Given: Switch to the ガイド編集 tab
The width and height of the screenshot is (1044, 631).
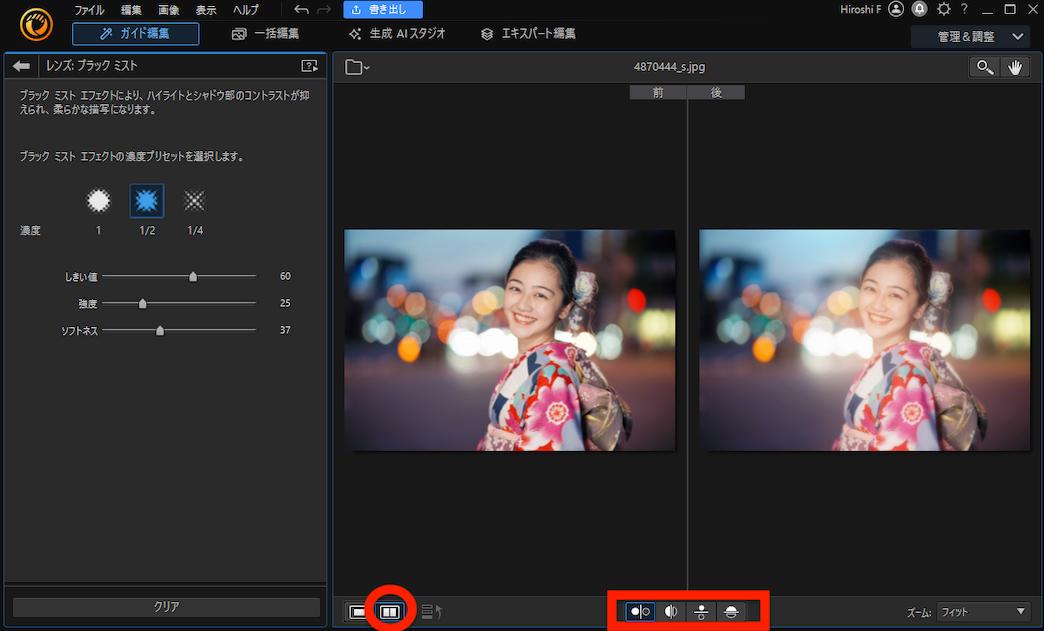Looking at the screenshot, I should (x=136, y=33).
